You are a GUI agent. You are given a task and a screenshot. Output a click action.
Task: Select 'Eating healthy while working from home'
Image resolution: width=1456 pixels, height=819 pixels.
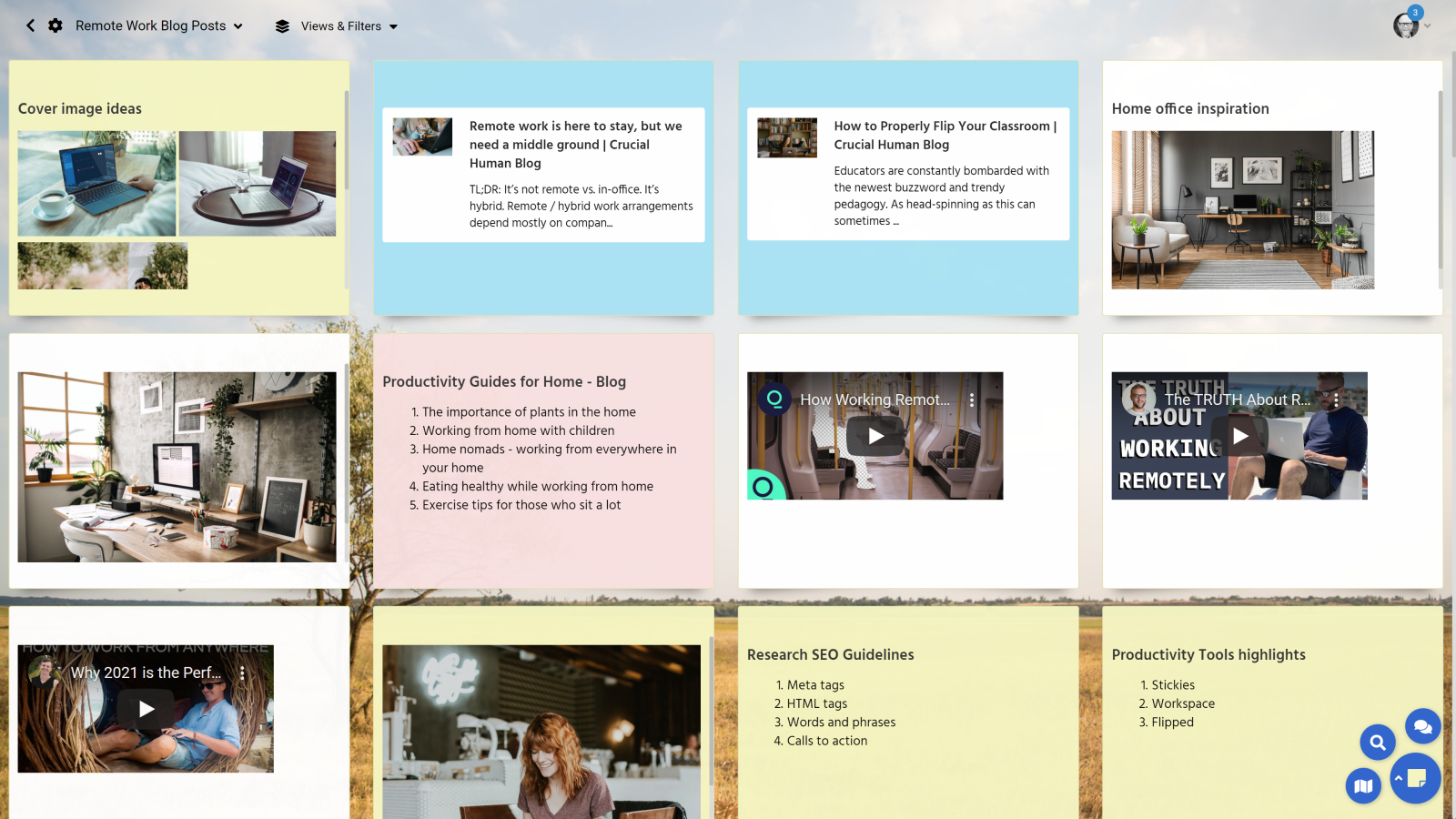click(538, 487)
